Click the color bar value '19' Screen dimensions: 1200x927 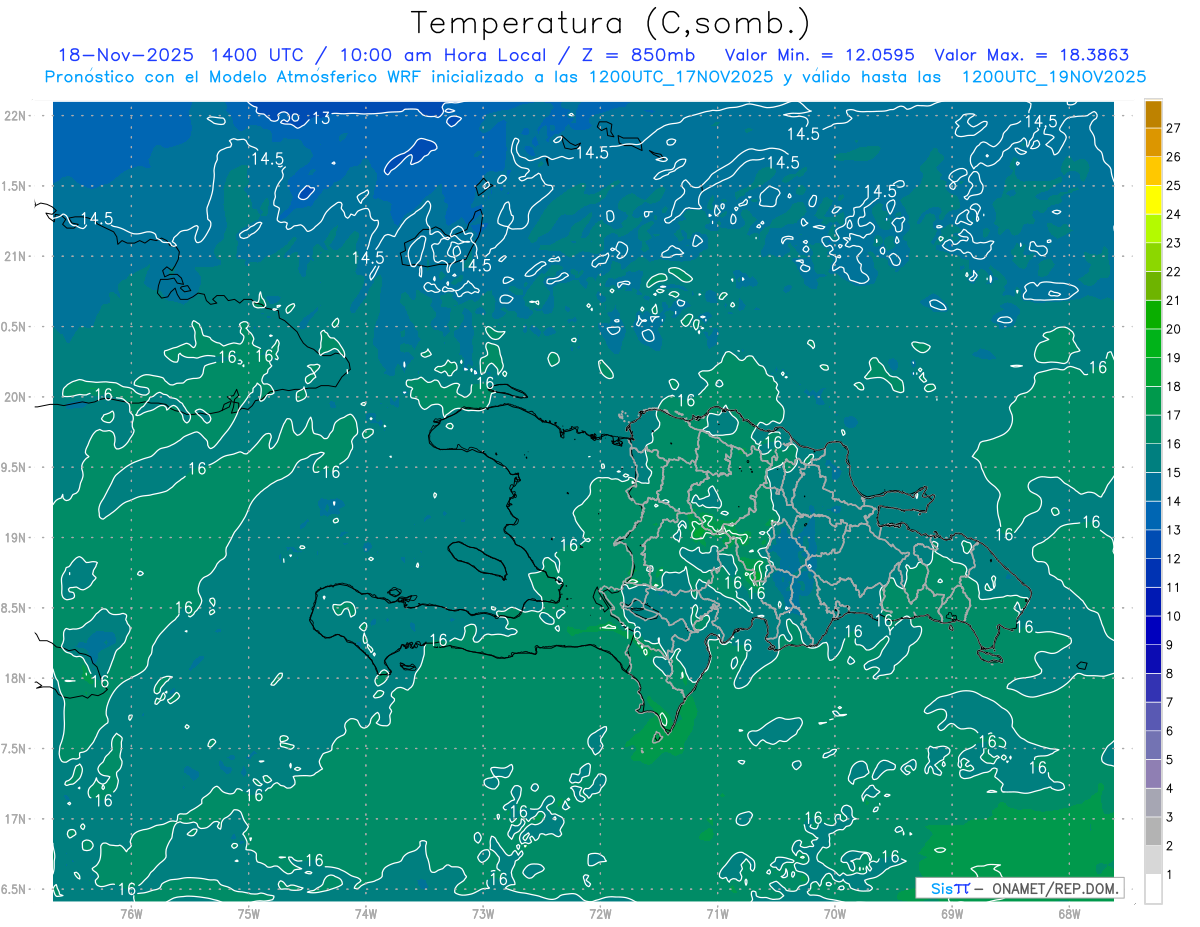(1174, 358)
